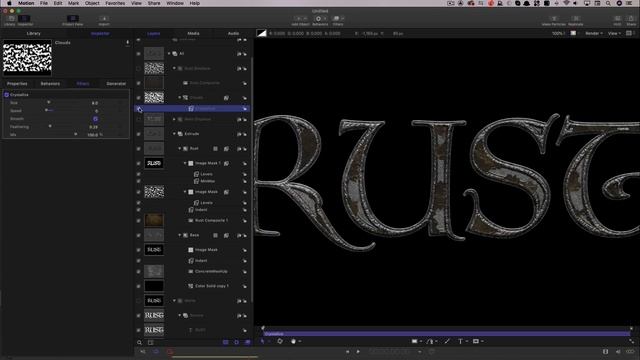This screenshot has width=640, height=360.
Task: Open the Favorites menu
Action: coord(115,3)
